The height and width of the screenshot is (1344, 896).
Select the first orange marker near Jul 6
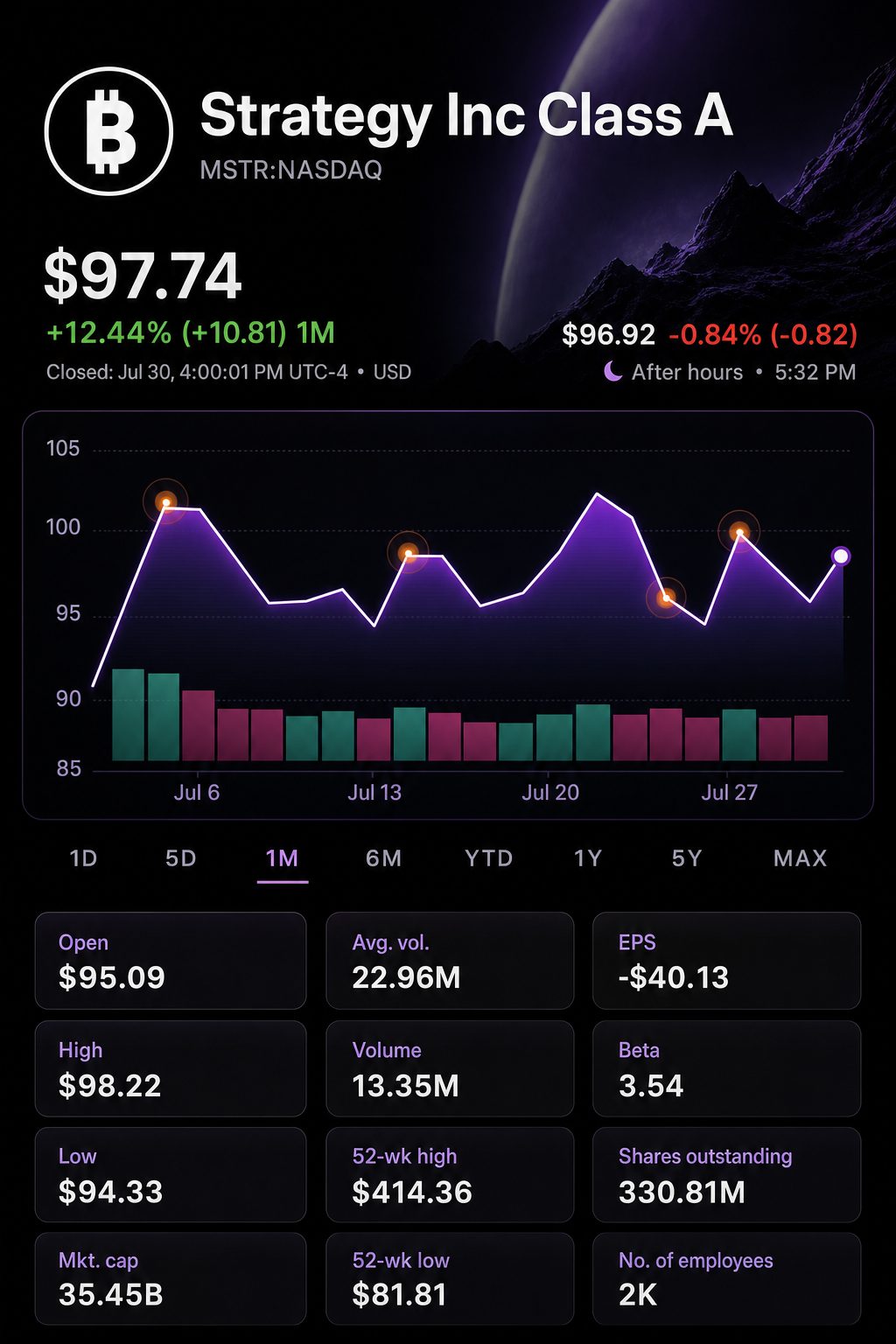tap(165, 502)
